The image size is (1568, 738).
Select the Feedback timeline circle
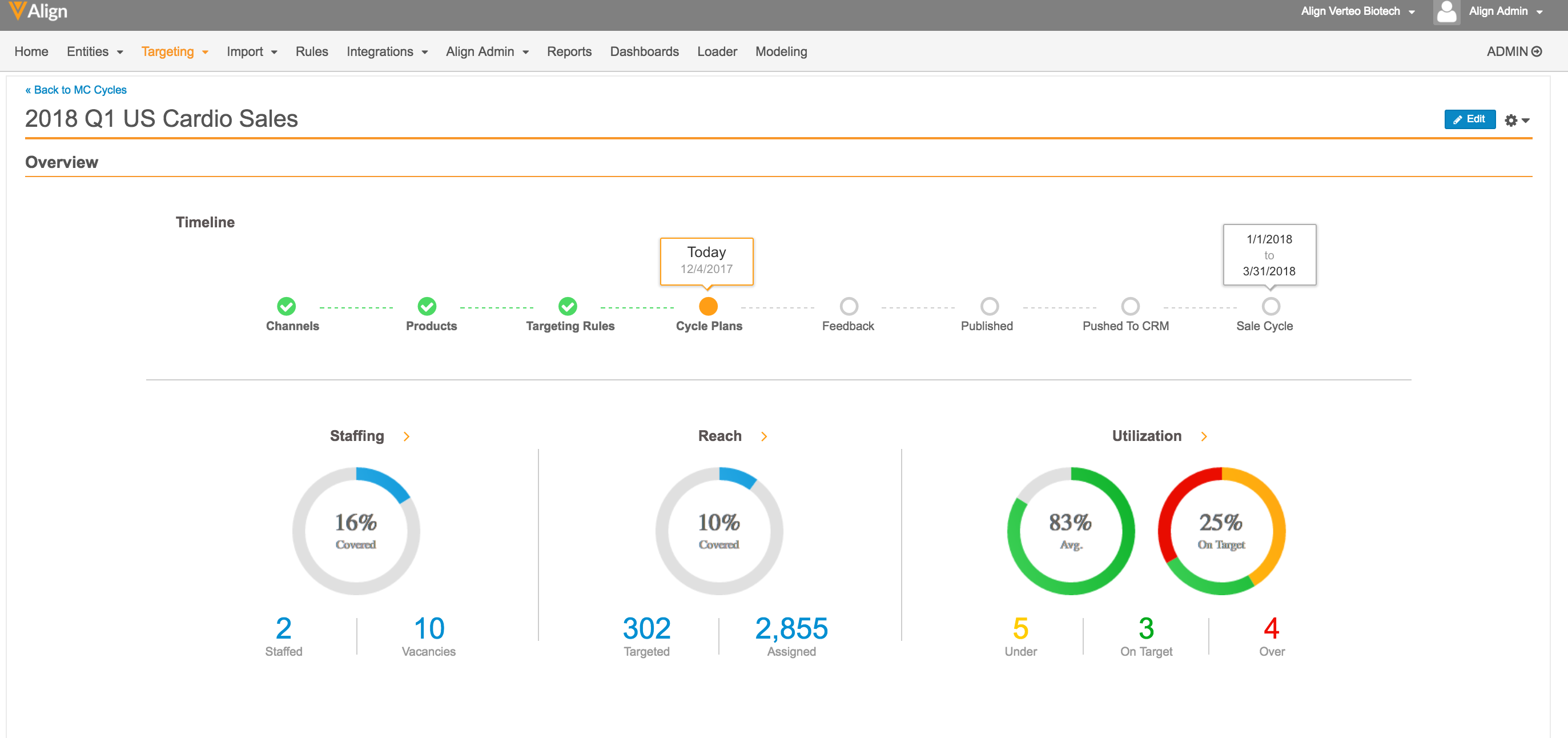coord(849,306)
